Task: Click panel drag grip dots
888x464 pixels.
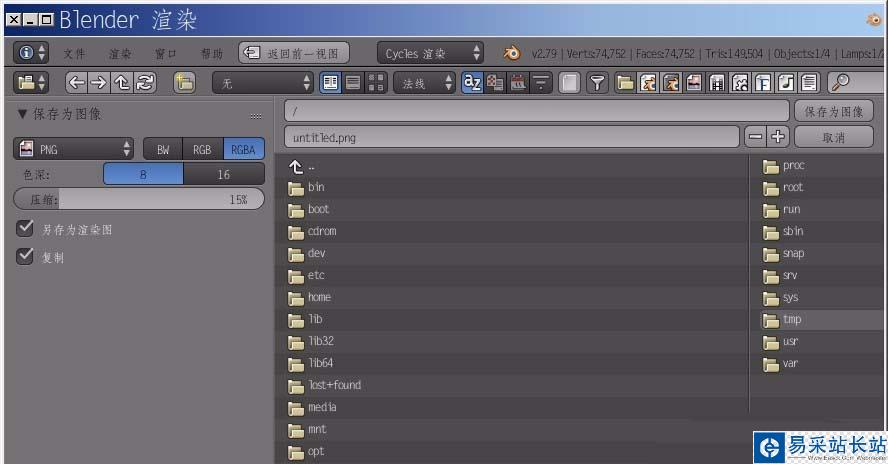Action: 256,116
